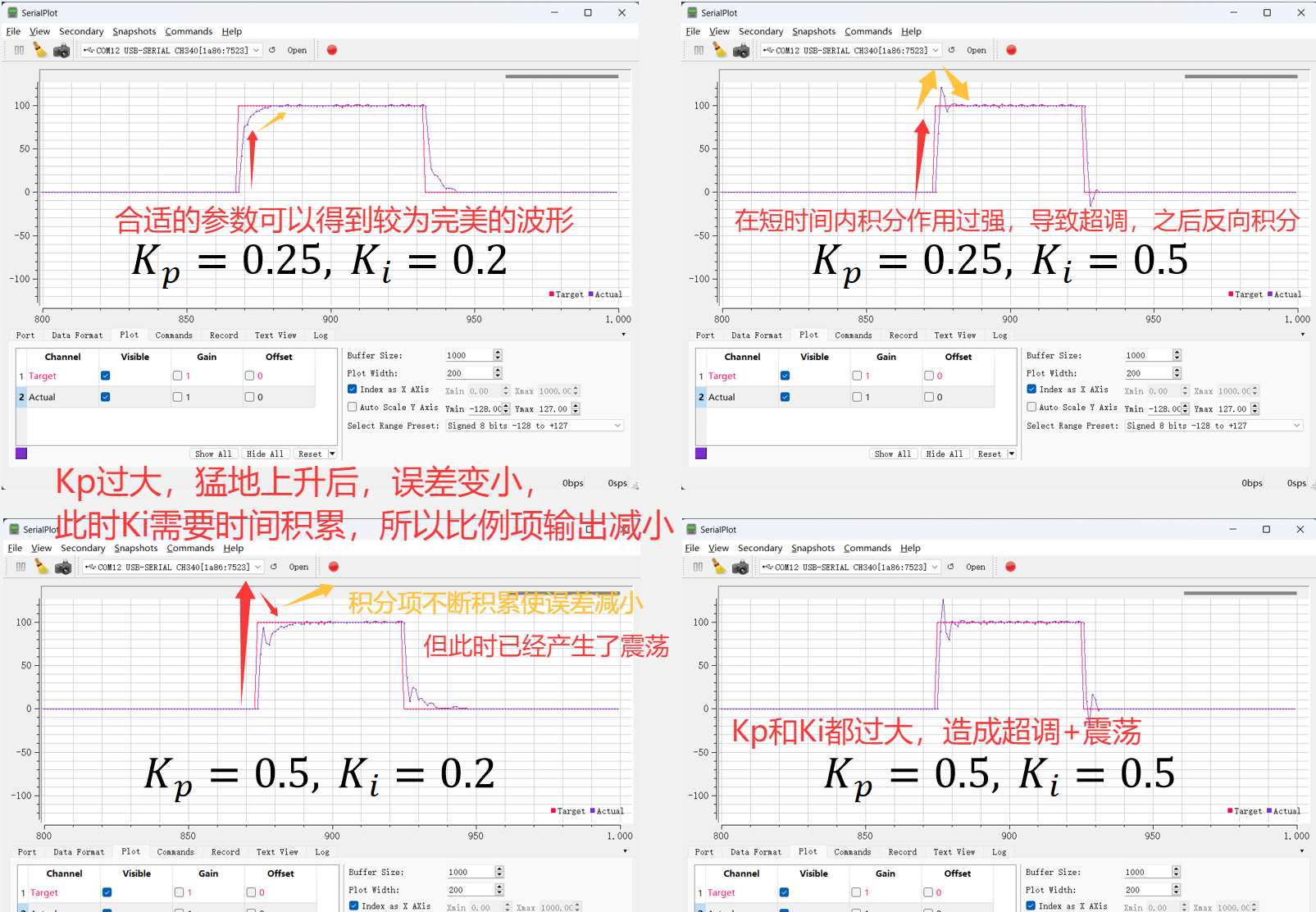Open Secondary menu in top-right SerialPlot
Viewport: 1316px width, 912px height.
pyautogui.click(x=761, y=31)
